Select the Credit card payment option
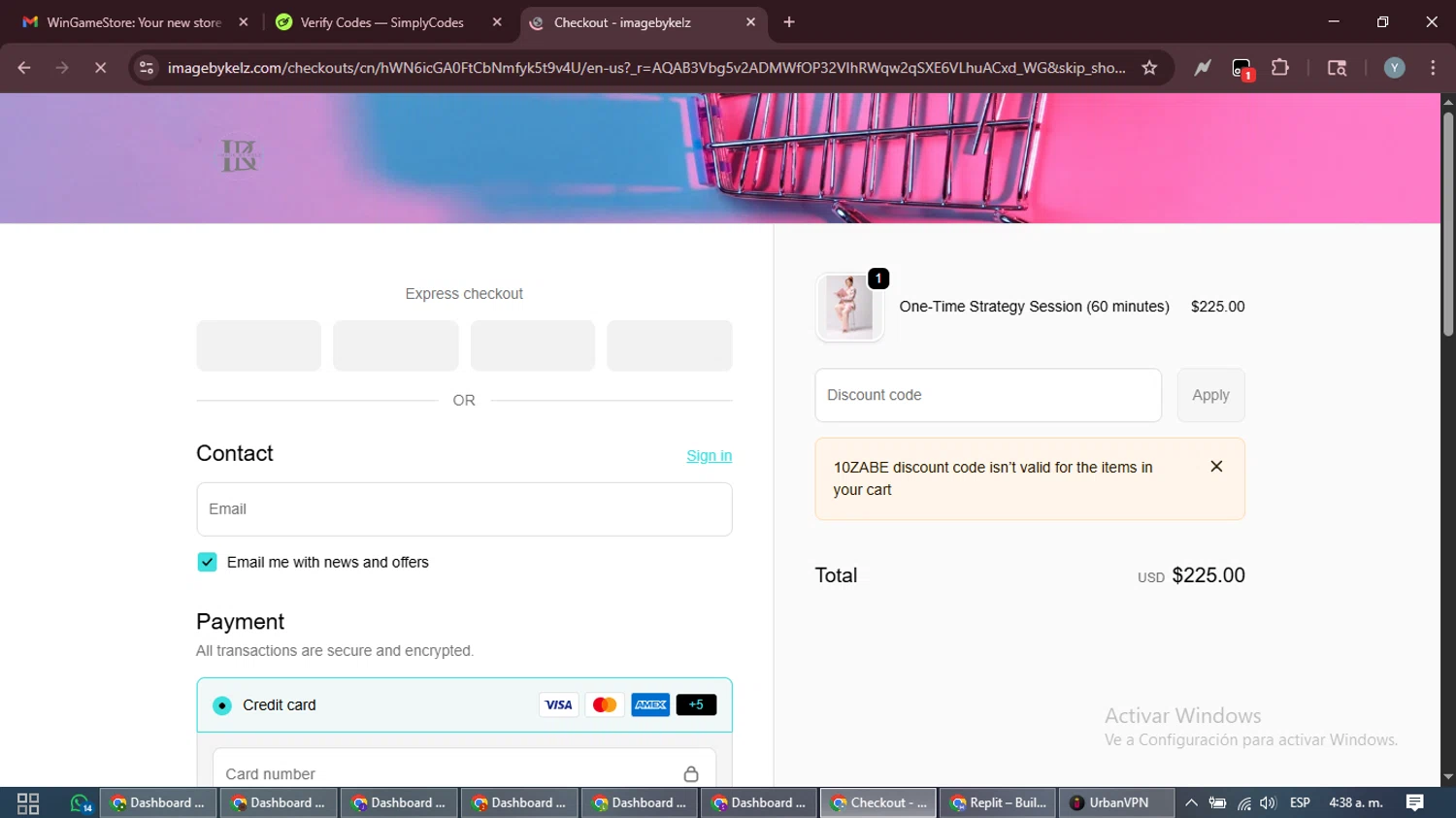The width and height of the screenshot is (1456, 818). point(222,705)
